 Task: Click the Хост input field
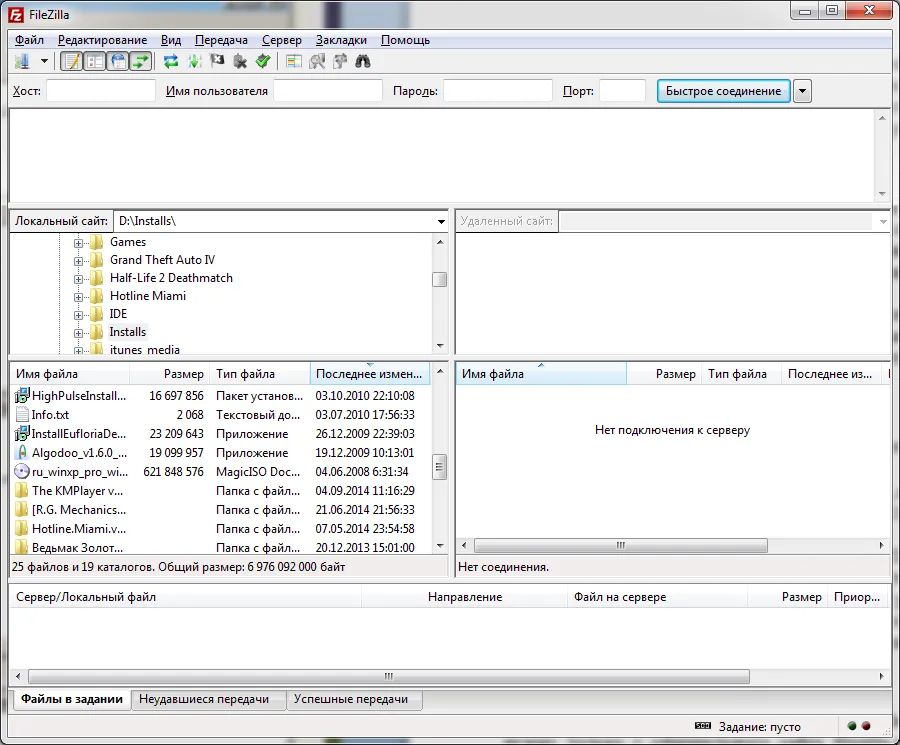click(100, 91)
